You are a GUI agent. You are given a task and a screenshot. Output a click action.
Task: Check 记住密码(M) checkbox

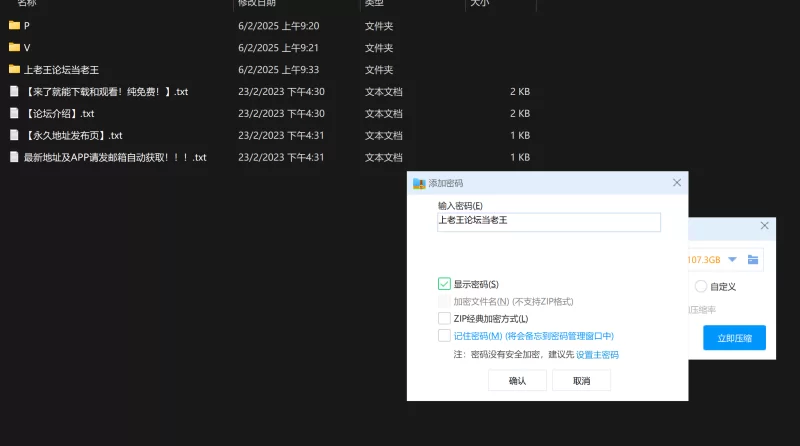click(444, 336)
